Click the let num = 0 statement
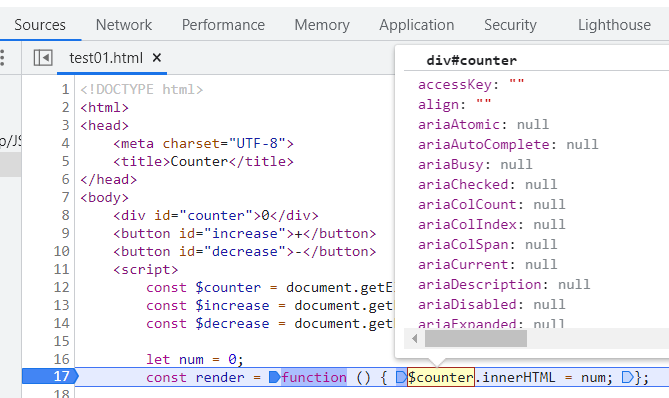The image size is (669, 398). point(195,359)
